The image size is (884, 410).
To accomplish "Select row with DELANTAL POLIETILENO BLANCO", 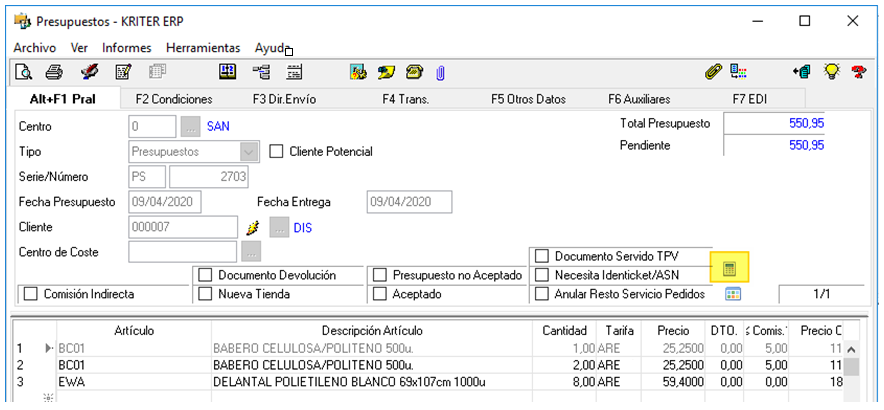I will (x=350, y=381).
